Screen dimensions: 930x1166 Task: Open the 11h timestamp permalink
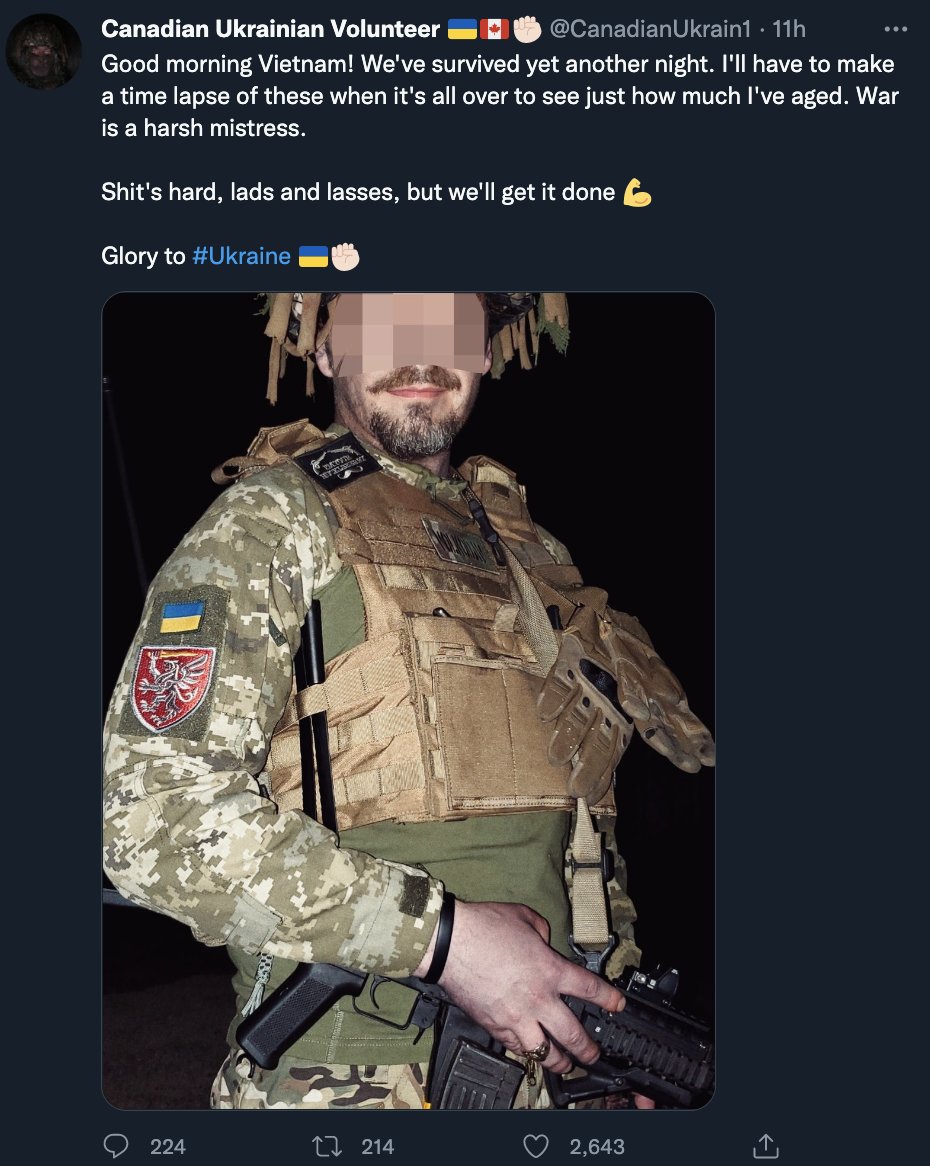pos(789,29)
